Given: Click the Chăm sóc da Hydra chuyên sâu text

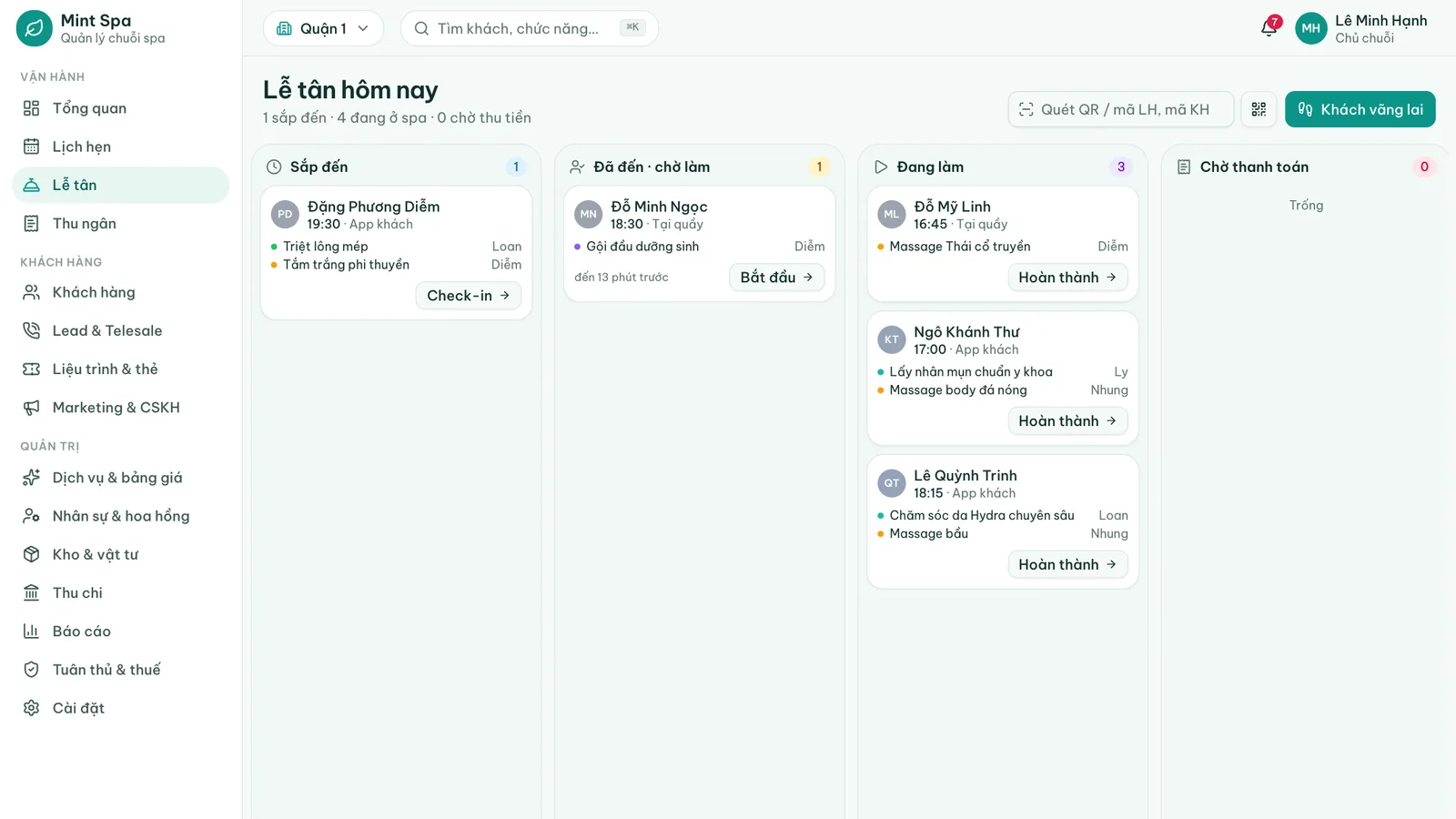Looking at the screenshot, I should pyautogui.click(x=982, y=516).
